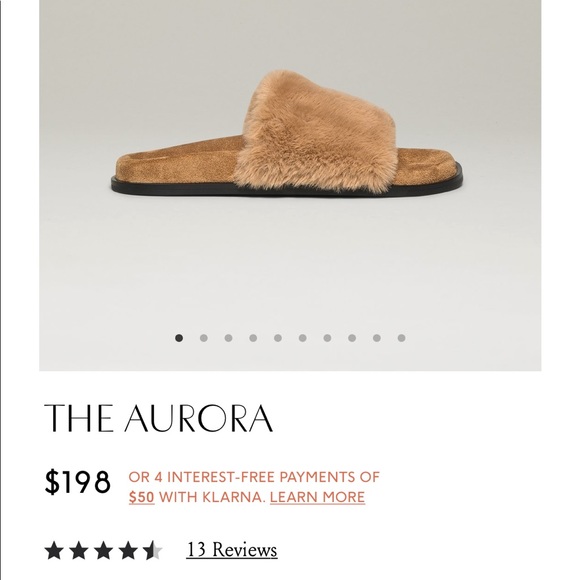Click the second rating star

click(x=78, y=550)
